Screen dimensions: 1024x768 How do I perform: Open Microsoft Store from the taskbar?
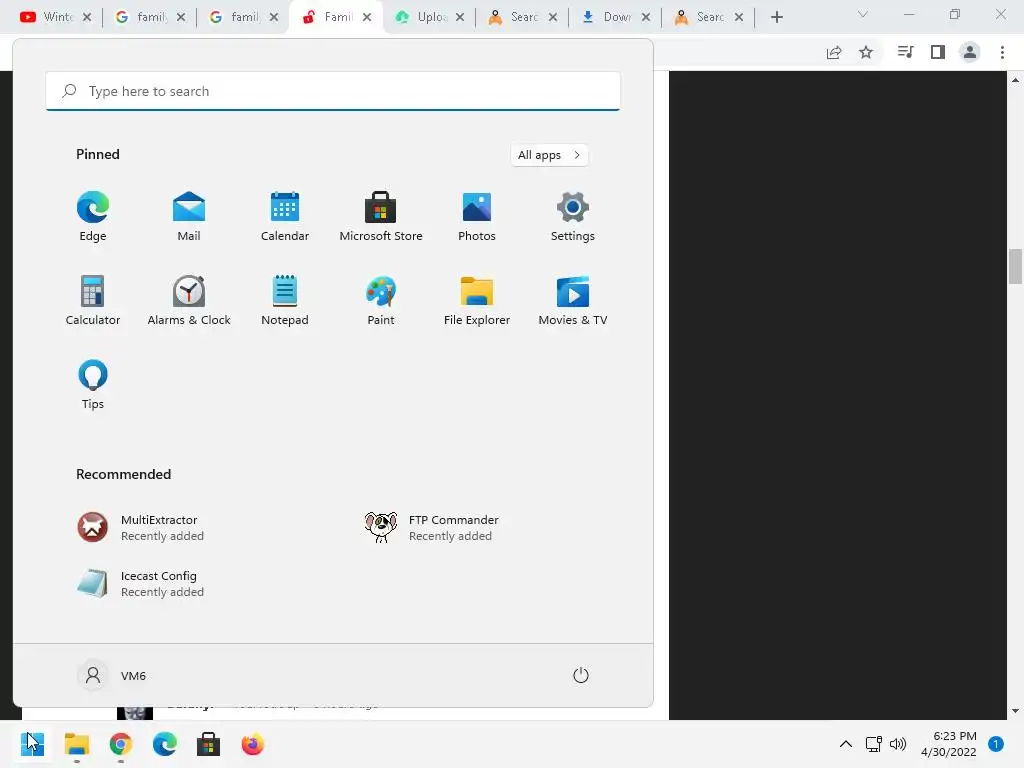tap(208, 744)
